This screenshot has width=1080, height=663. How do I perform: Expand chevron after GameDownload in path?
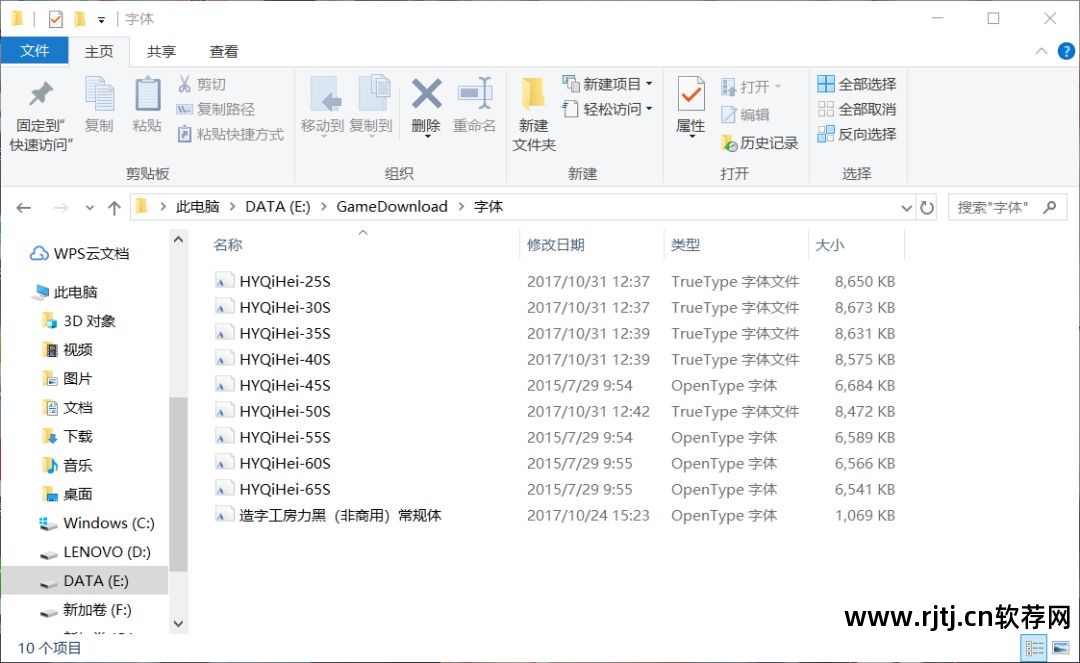coord(460,207)
